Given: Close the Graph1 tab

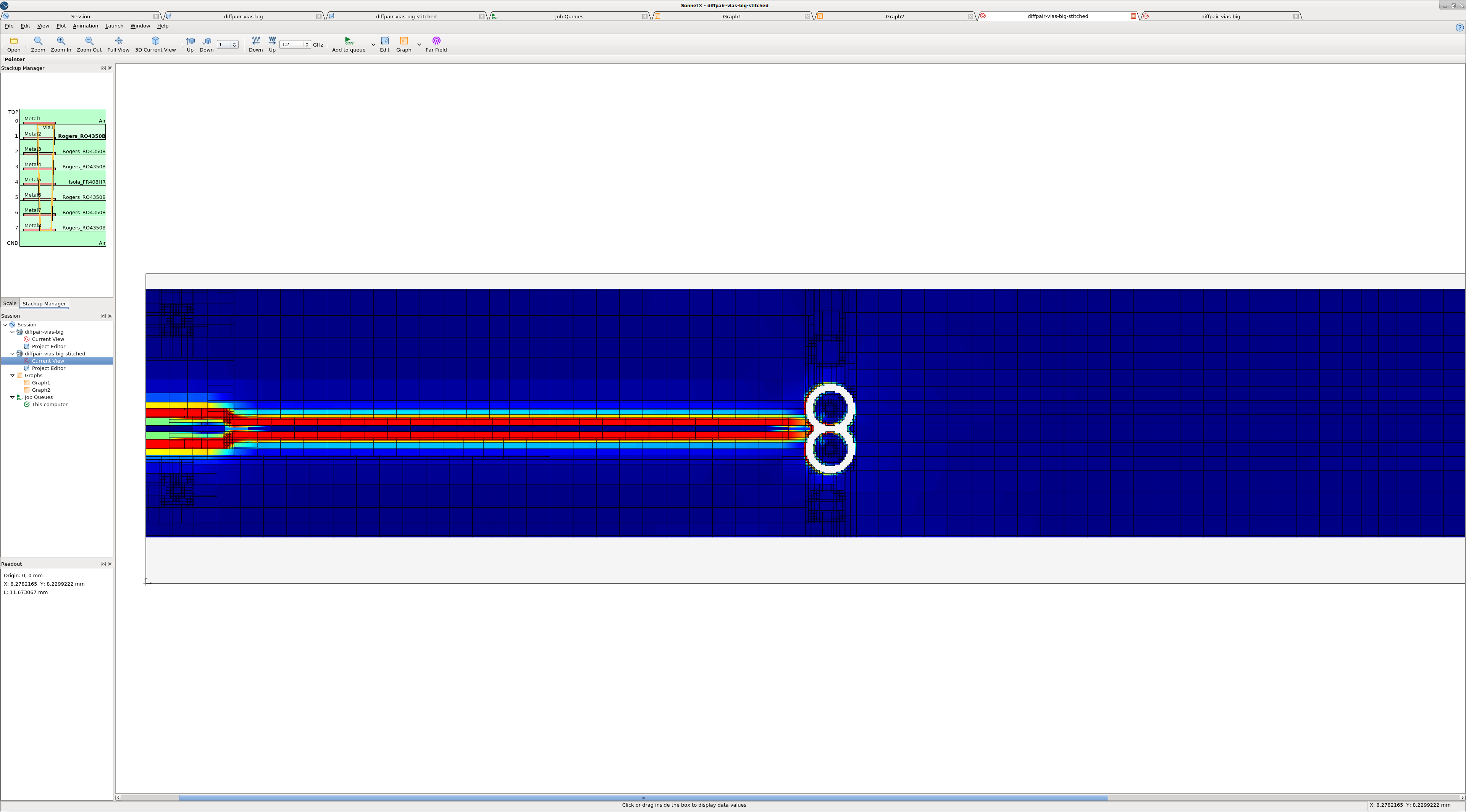Looking at the screenshot, I should [x=807, y=16].
